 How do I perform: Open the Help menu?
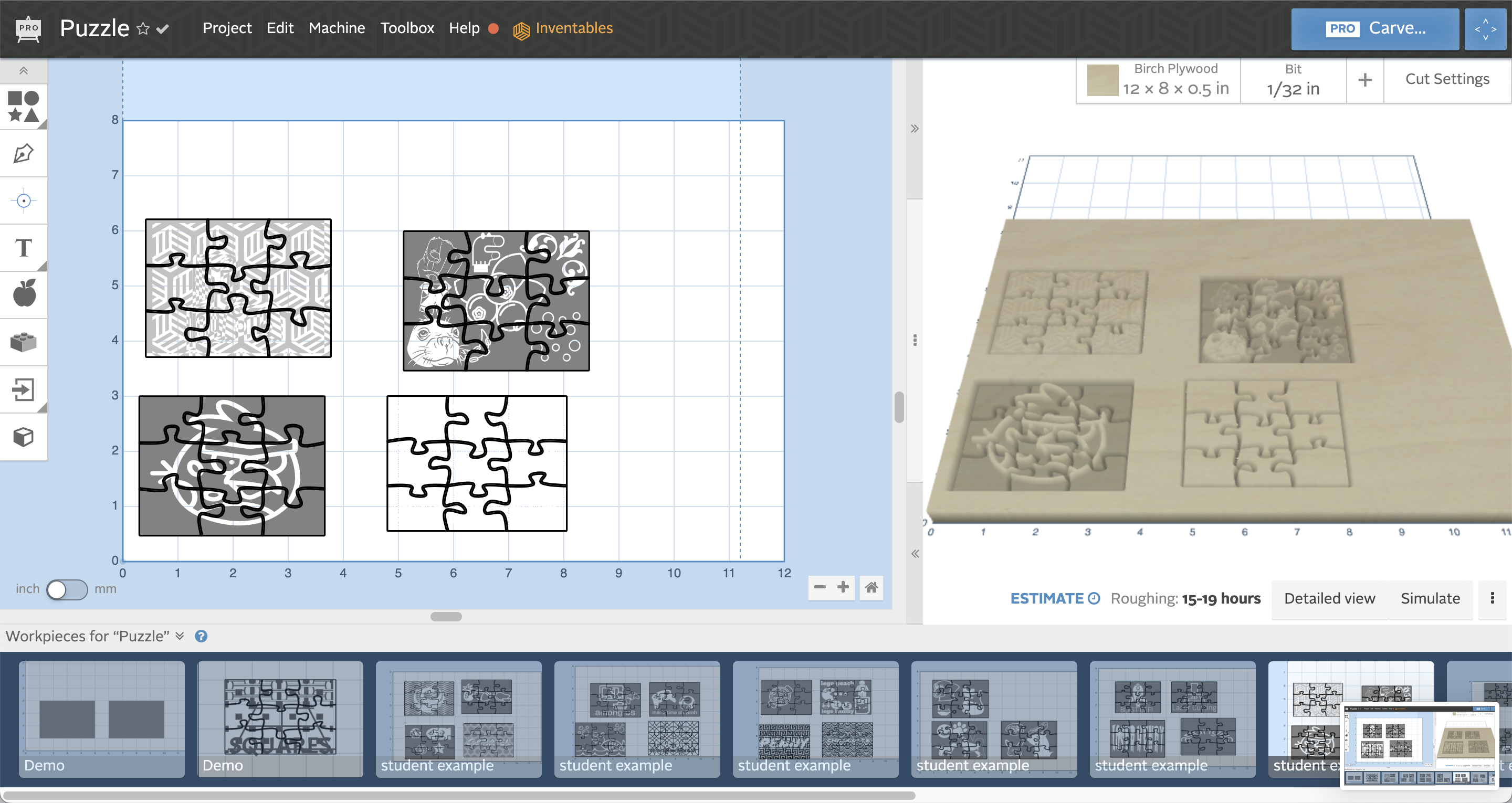point(464,28)
